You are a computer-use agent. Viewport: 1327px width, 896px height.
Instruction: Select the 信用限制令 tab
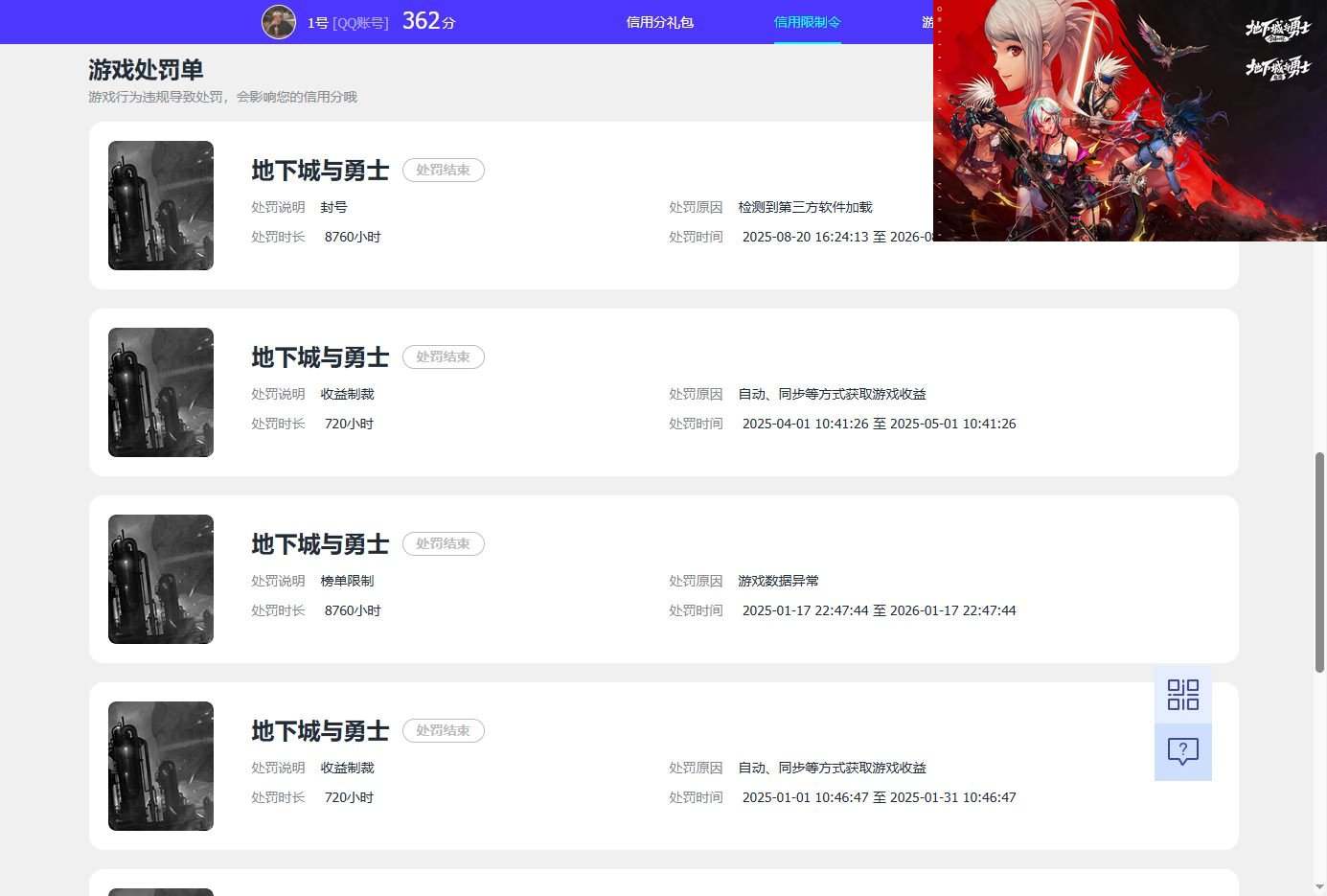click(x=808, y=22)
